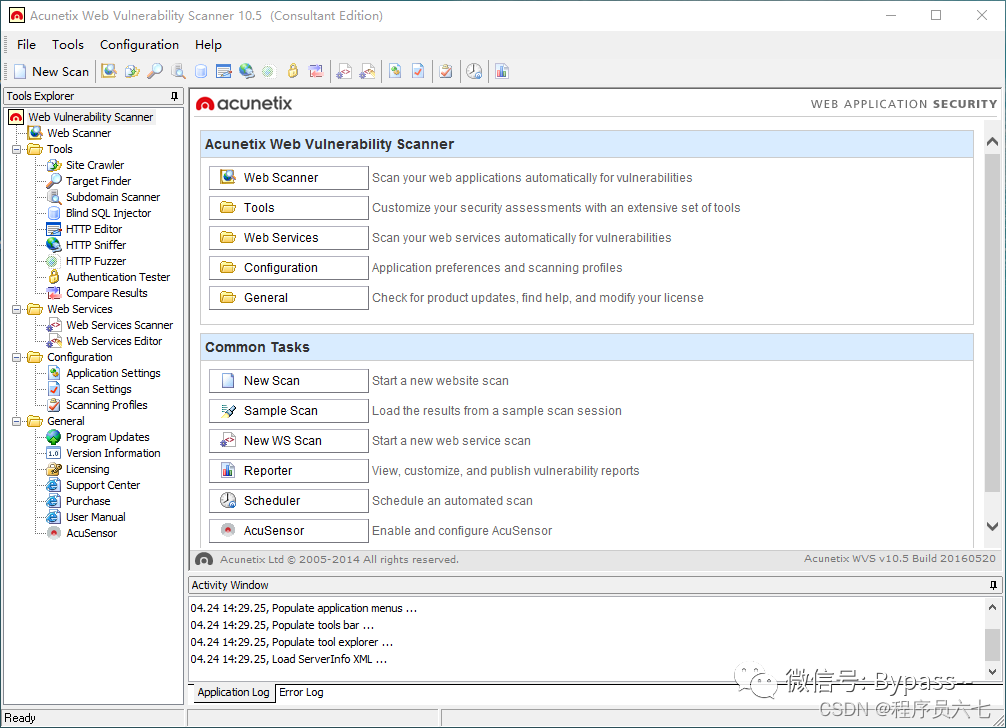Select HTTP Fuzzer in the tree
Viewport: 1006px width, 728px height.
(96, 261)
